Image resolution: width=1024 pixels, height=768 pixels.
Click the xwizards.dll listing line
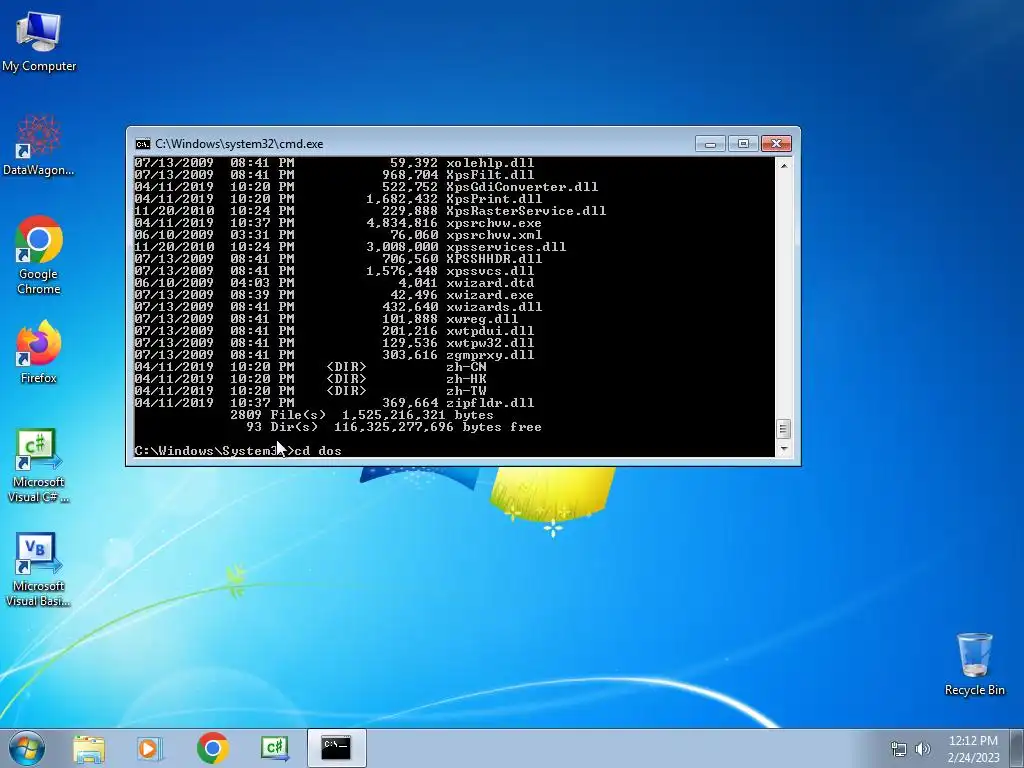coord(338,307)
